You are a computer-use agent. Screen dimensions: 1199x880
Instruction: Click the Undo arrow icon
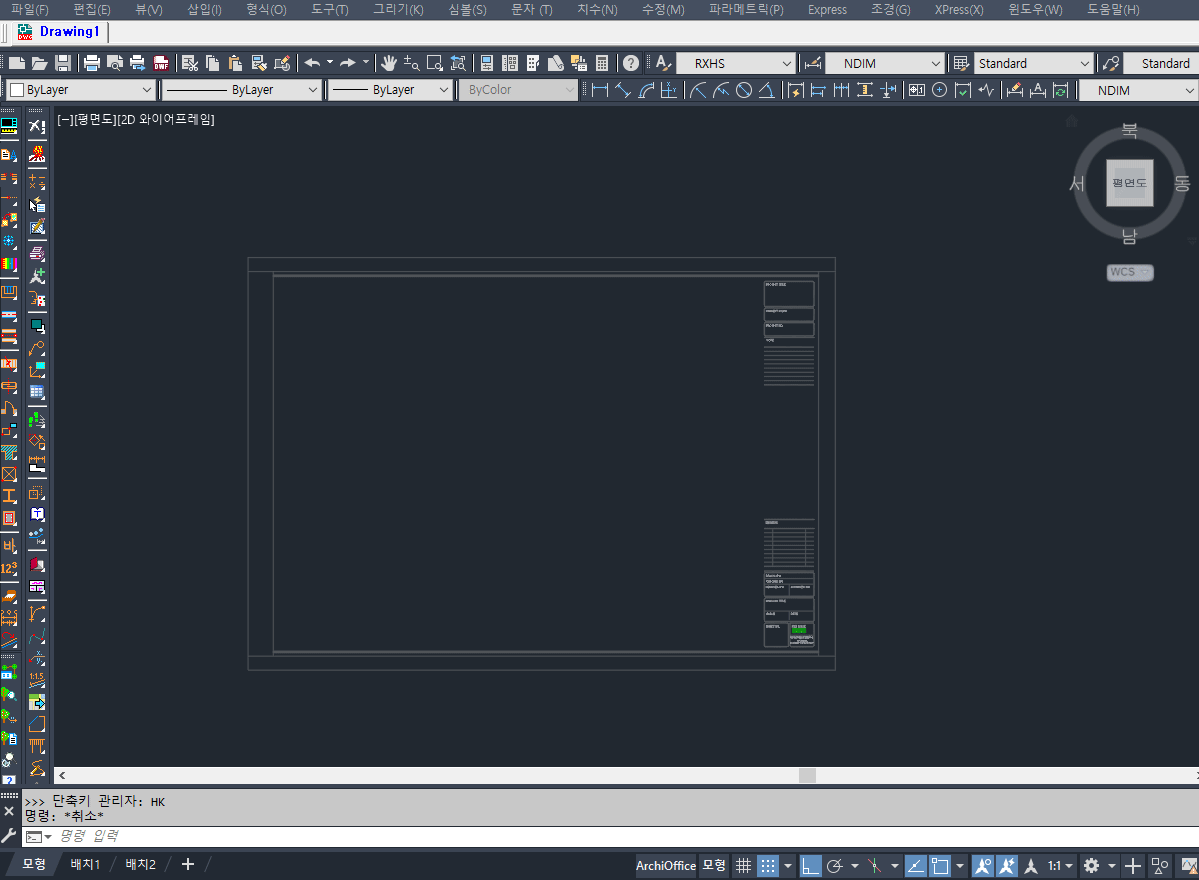coord(312,63)
